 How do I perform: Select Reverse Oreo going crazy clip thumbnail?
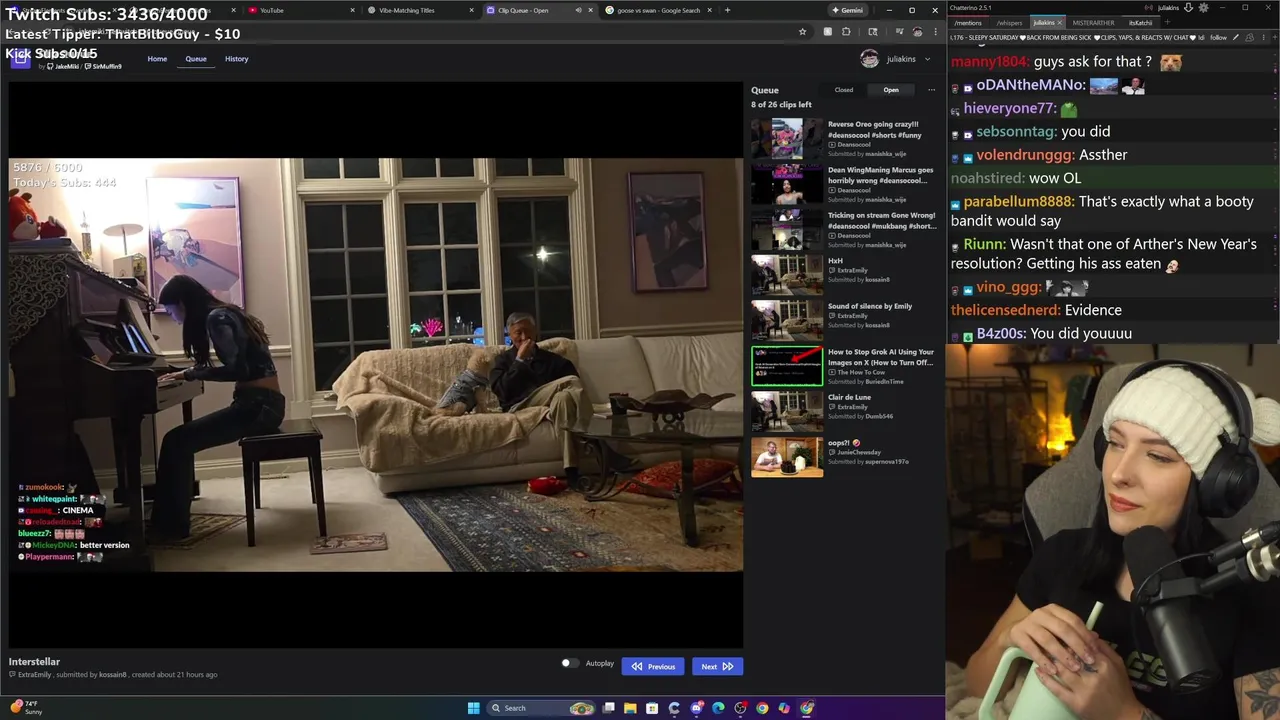[x=787, y=139]
